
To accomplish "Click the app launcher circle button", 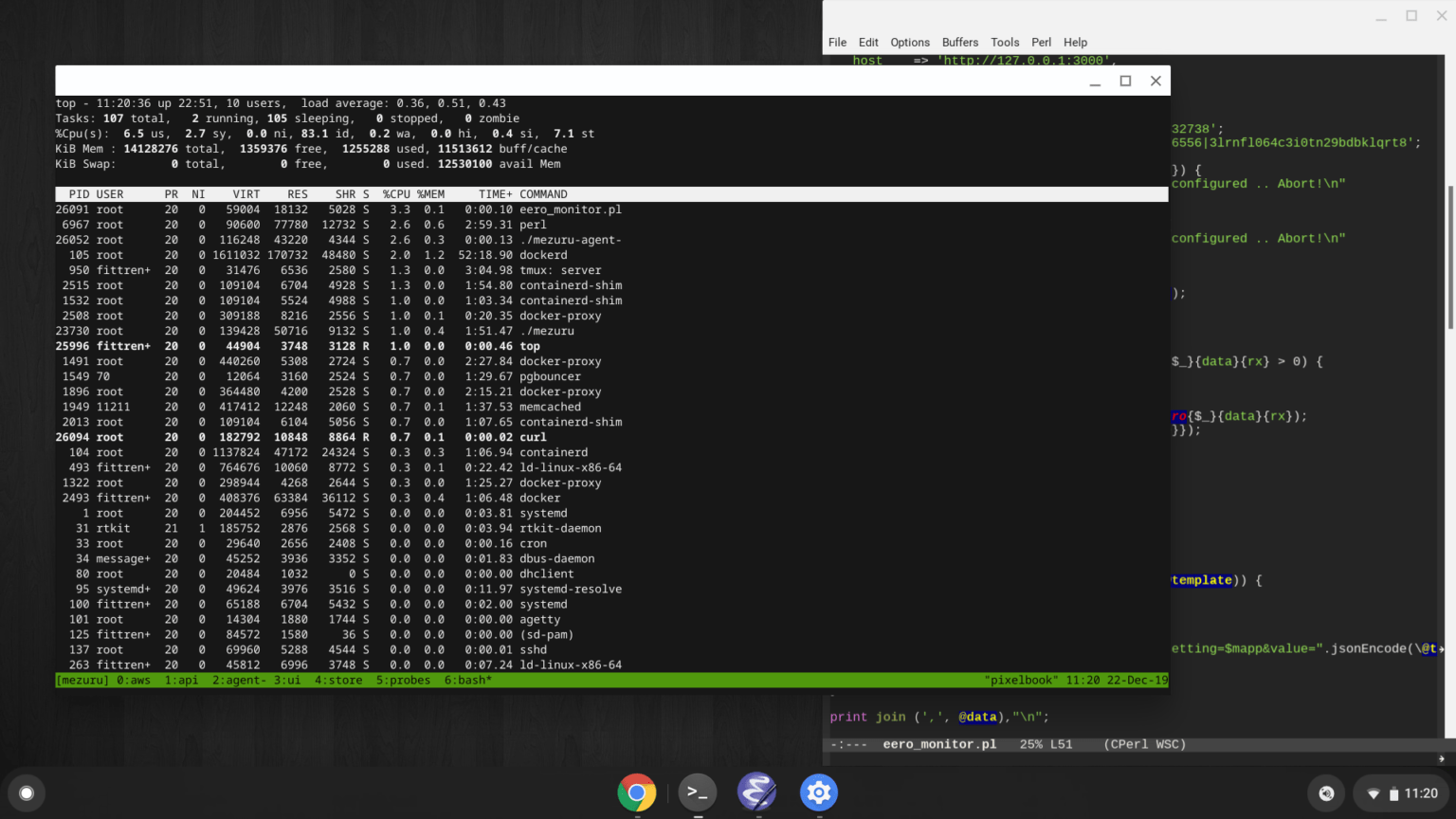I will click(x=26, y=793).
